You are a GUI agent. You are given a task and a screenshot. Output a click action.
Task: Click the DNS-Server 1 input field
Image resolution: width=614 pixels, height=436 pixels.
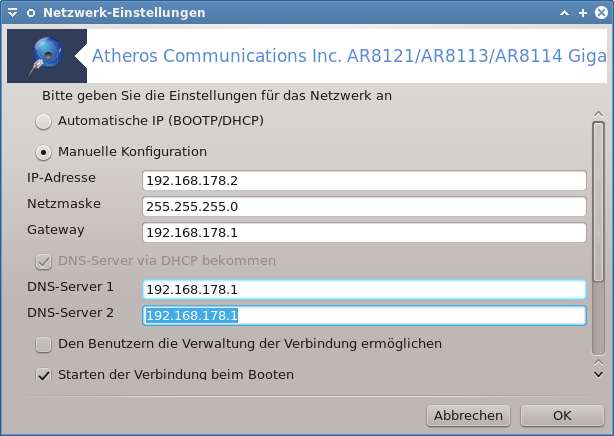tap(364, 289)
